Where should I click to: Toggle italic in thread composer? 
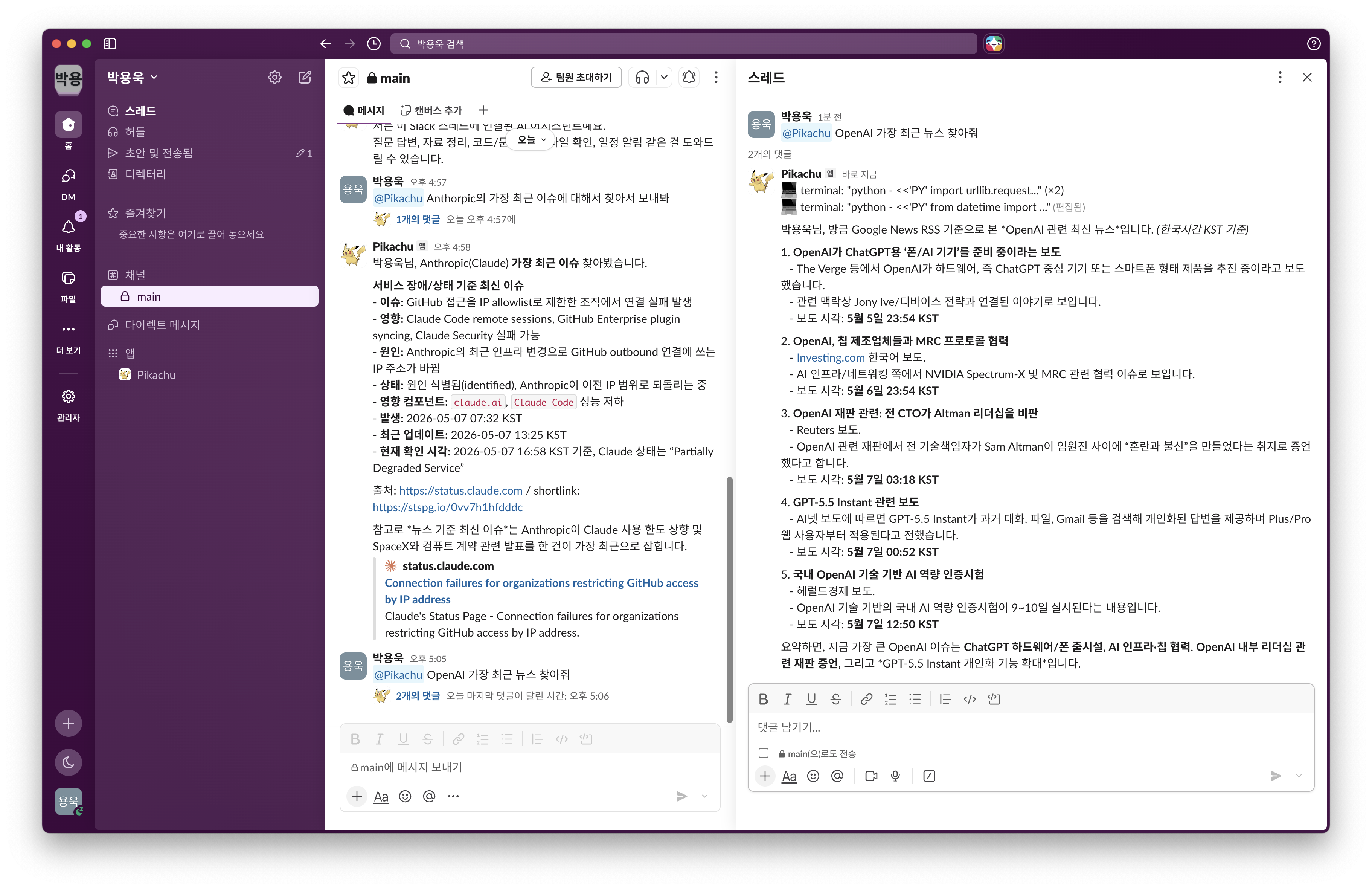click(x=787, y=699)
